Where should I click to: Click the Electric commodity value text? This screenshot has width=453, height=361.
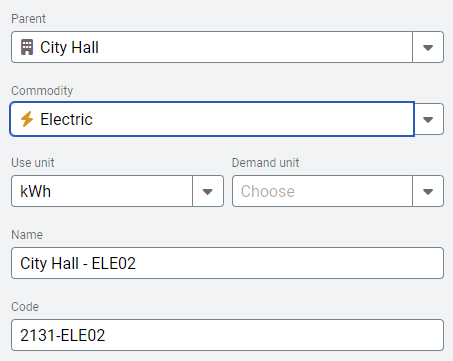[x=66, y=119]
